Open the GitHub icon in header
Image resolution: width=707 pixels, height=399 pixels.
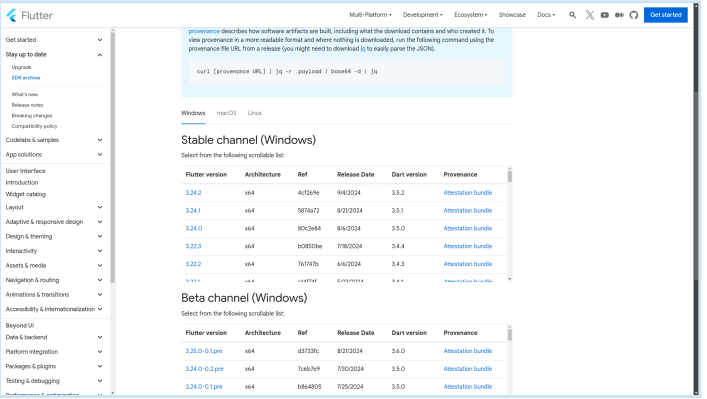(634, 15)
